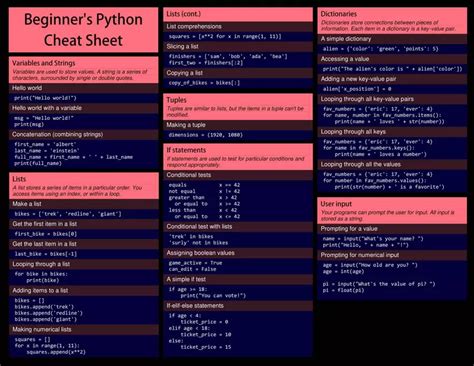Select the "List comprehensions" subheading

[x=194, y=26]
